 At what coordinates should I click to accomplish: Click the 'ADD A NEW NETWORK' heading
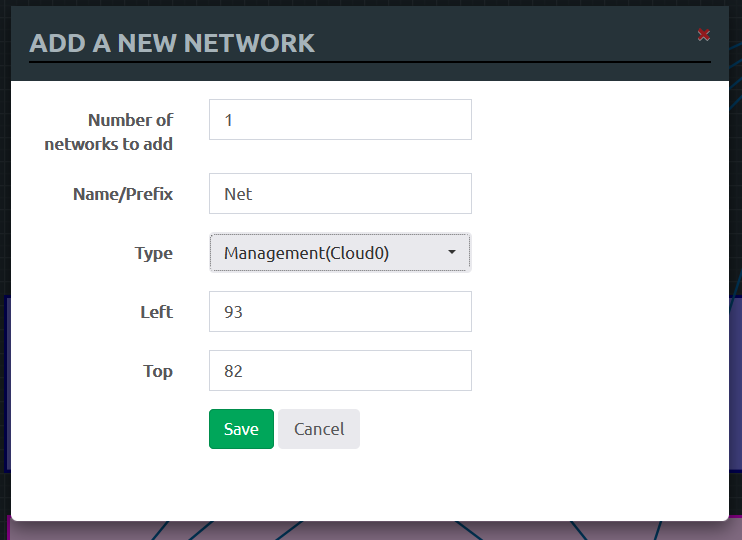pos(172,43)
